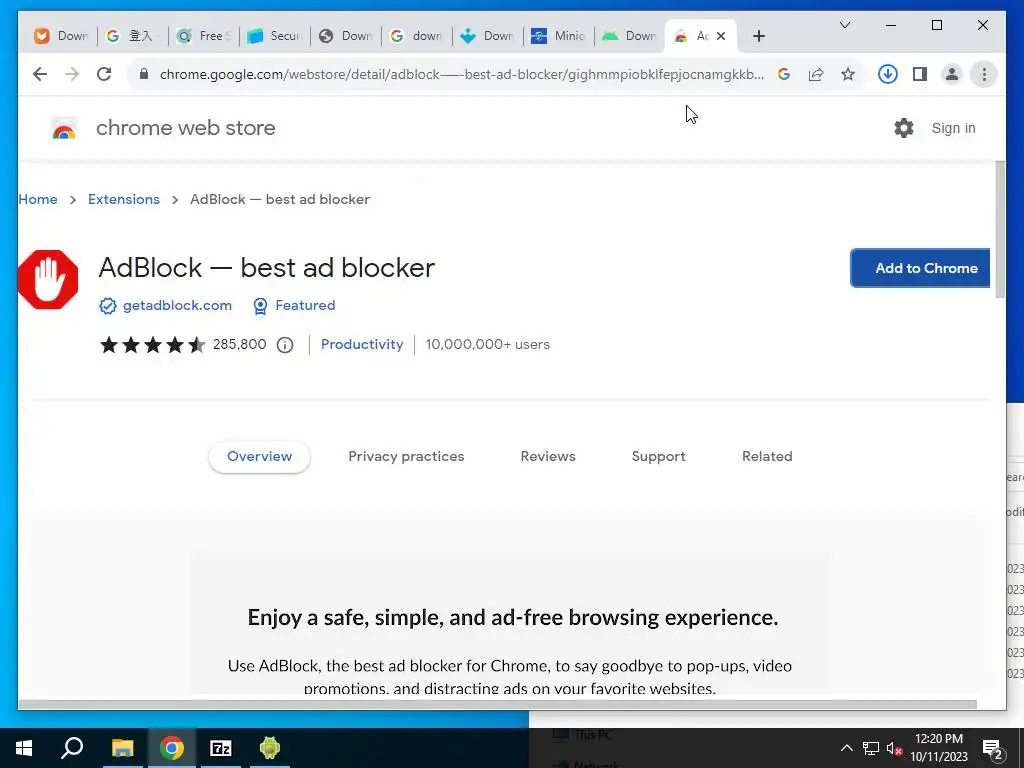Open network status tray icon

pyautogui.click(x=871, y=748)
